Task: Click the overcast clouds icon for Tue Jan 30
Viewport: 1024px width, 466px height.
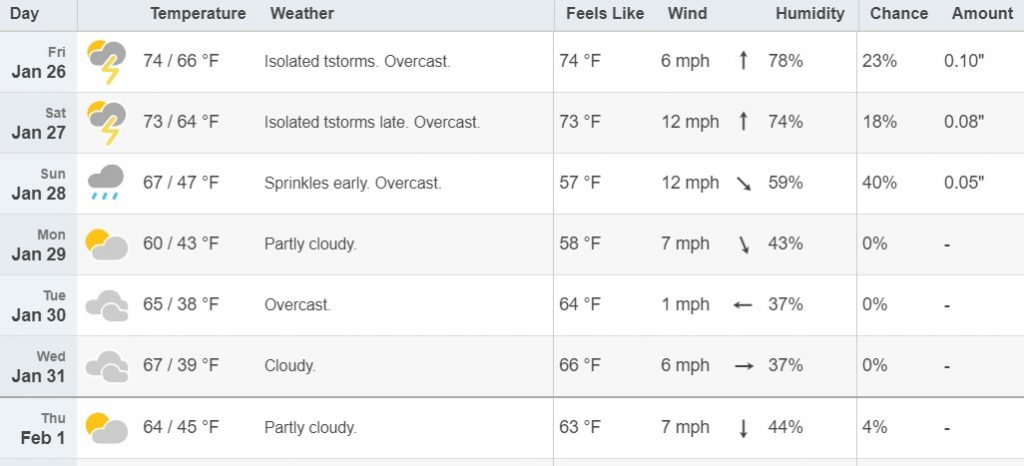Action: [x=106, y=305]
